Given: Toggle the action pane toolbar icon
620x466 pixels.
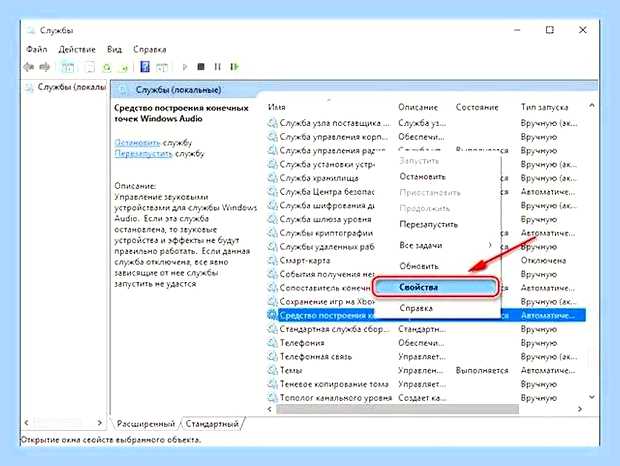Looking at the screenshot, I should point(162,68).
